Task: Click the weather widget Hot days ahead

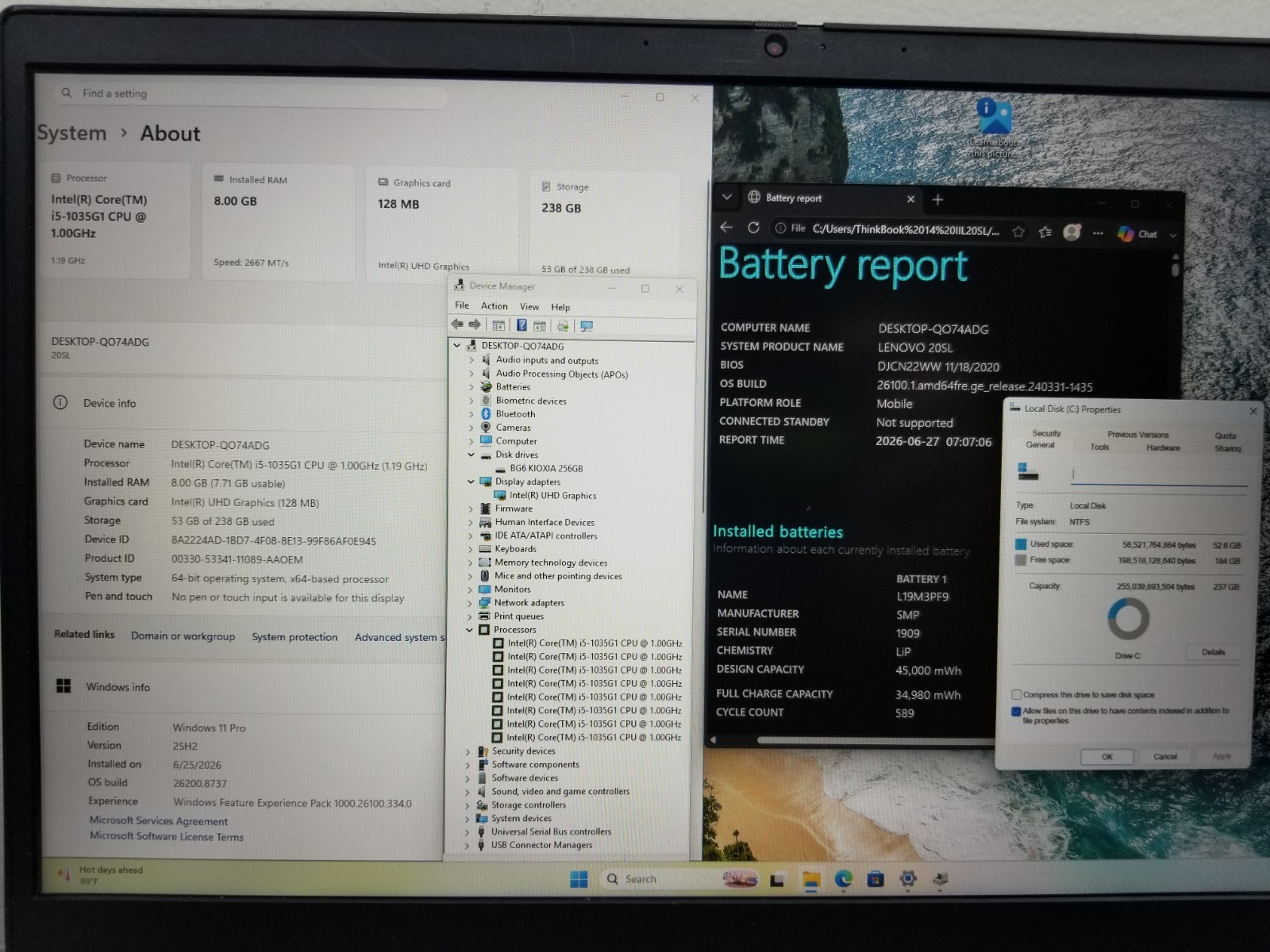Action: pos(102,875)
